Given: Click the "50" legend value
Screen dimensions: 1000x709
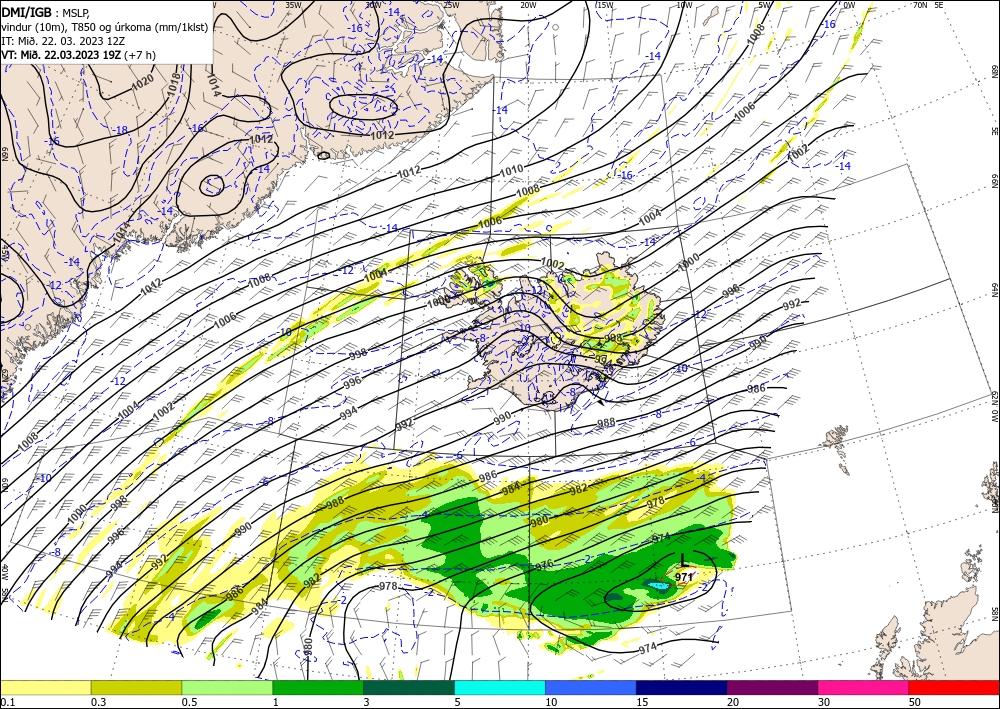Looking at the screenshot, I should point(915,702).
